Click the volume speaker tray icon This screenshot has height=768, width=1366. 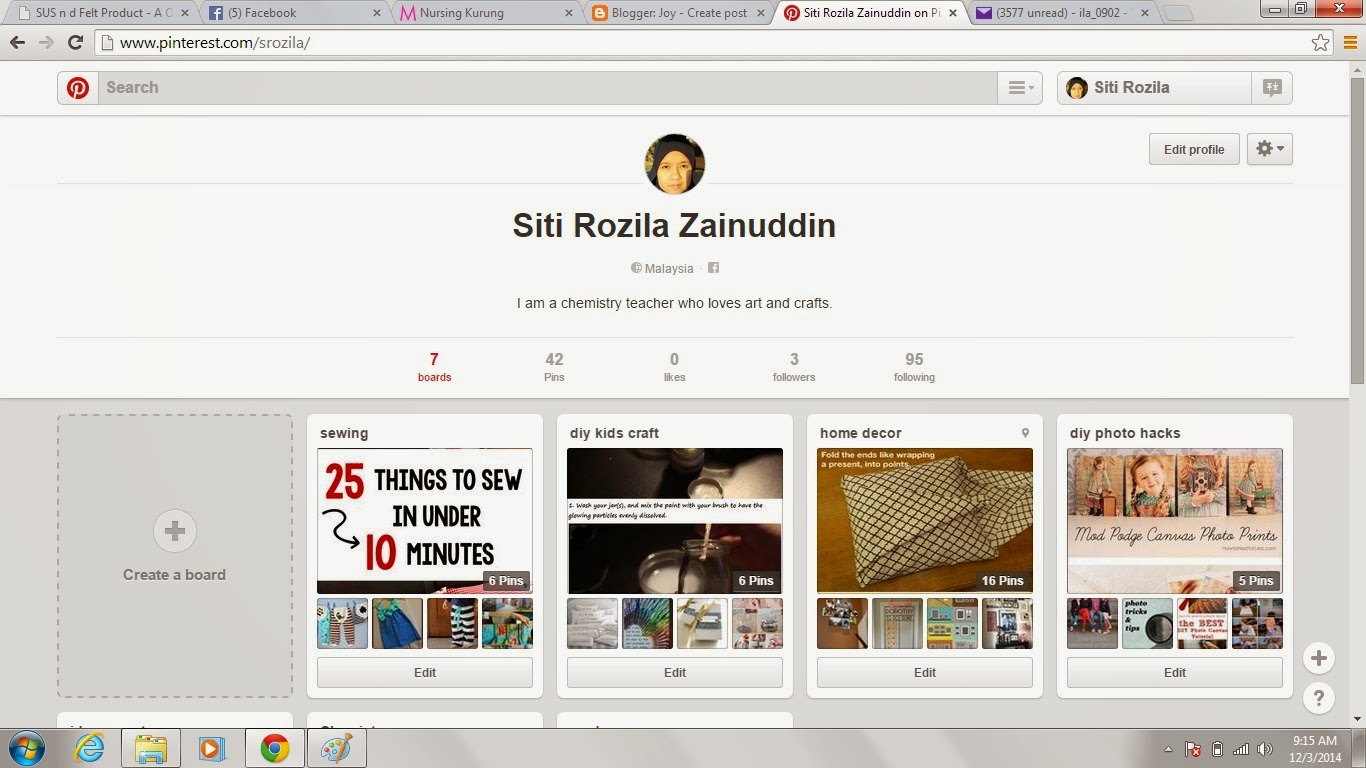click(x=1265, y=749)
